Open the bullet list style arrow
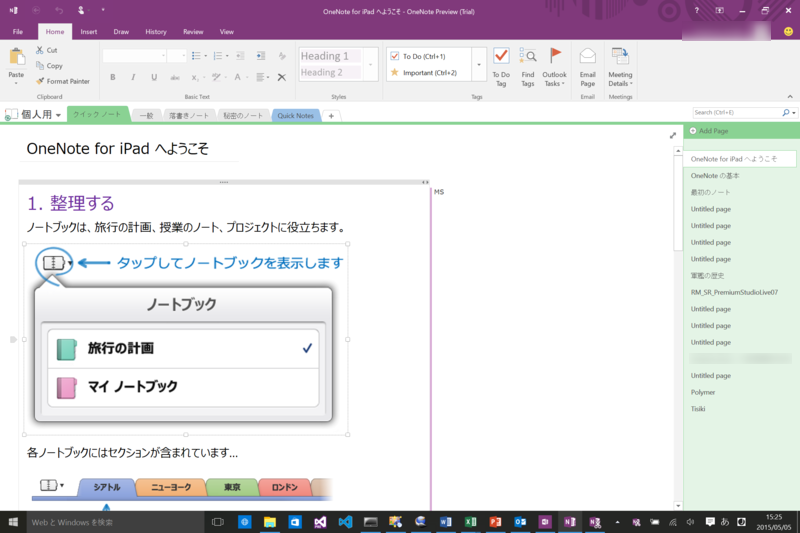Image resolution: width=800 pixels, height=533 pixels. [206, 56]
